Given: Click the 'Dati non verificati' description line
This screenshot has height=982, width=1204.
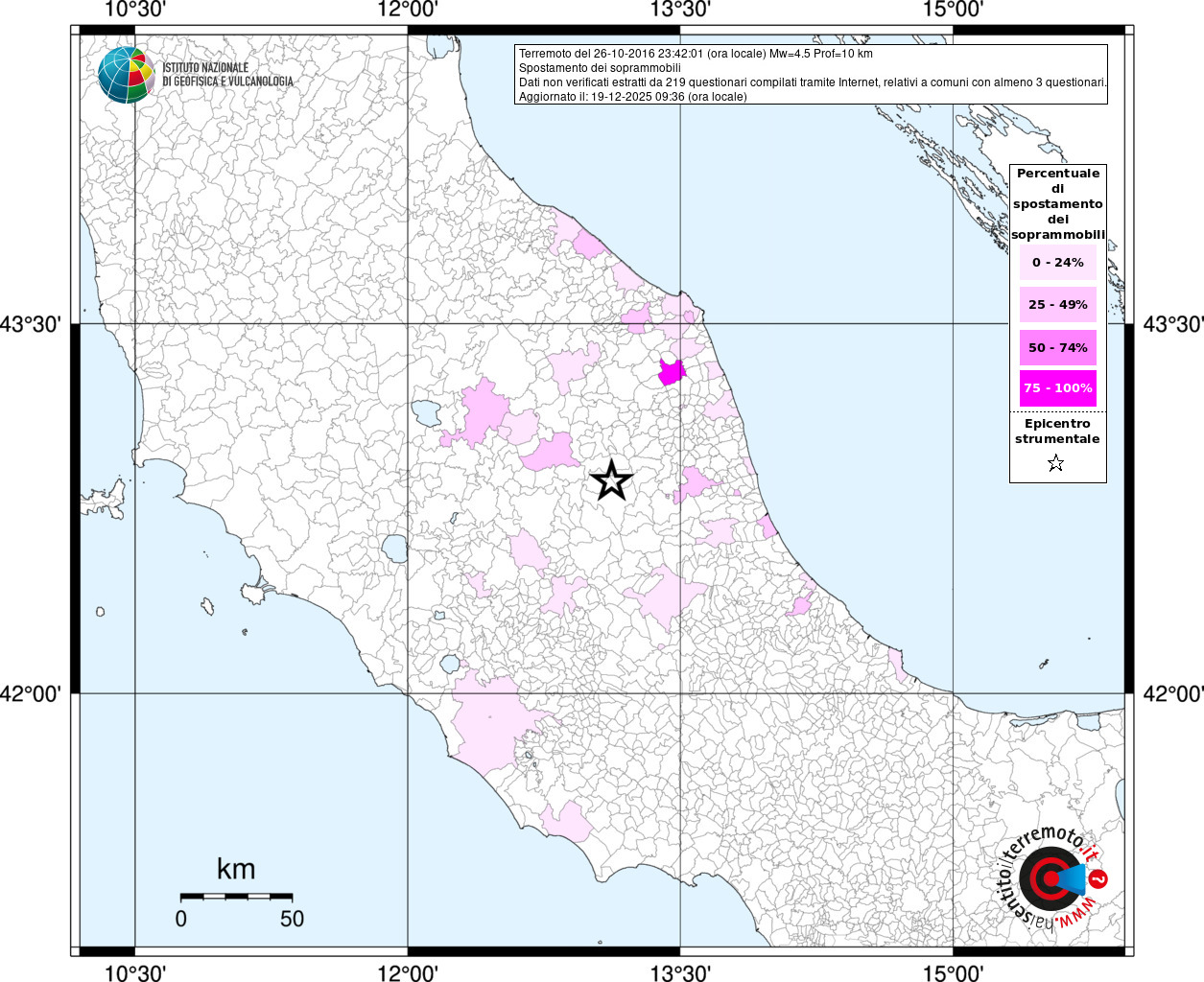Looking at the screenshot, I should tap(813, 82).
